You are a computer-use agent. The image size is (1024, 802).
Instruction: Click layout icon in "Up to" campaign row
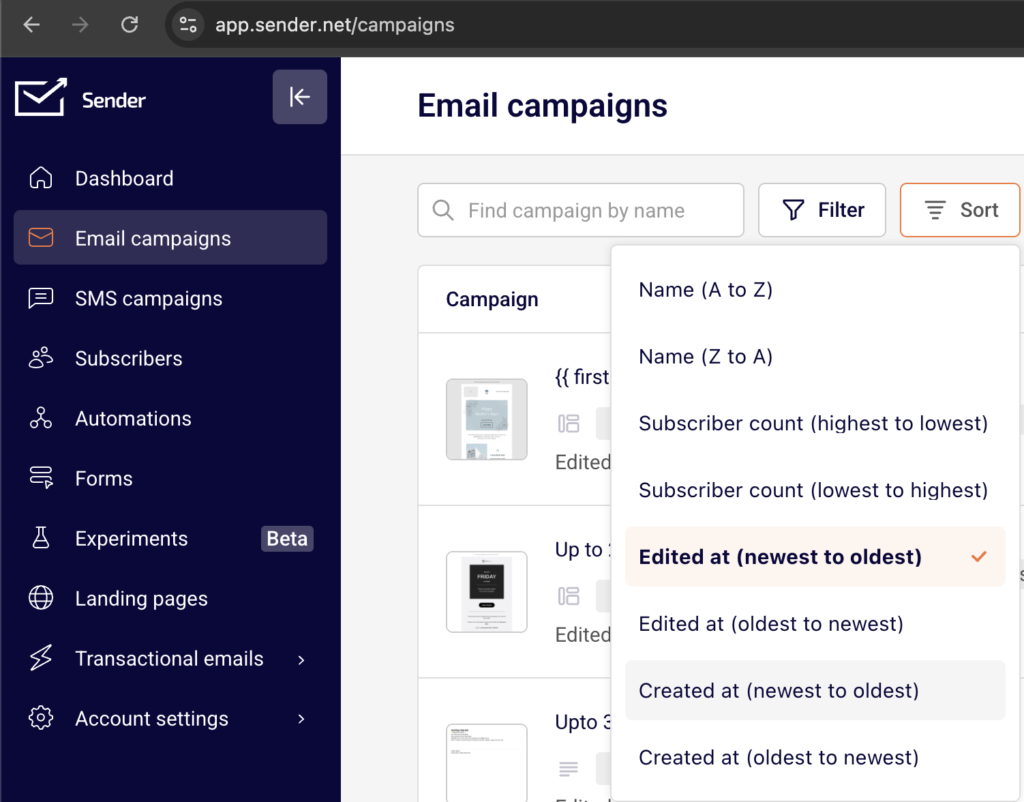[x=568, y=596]
